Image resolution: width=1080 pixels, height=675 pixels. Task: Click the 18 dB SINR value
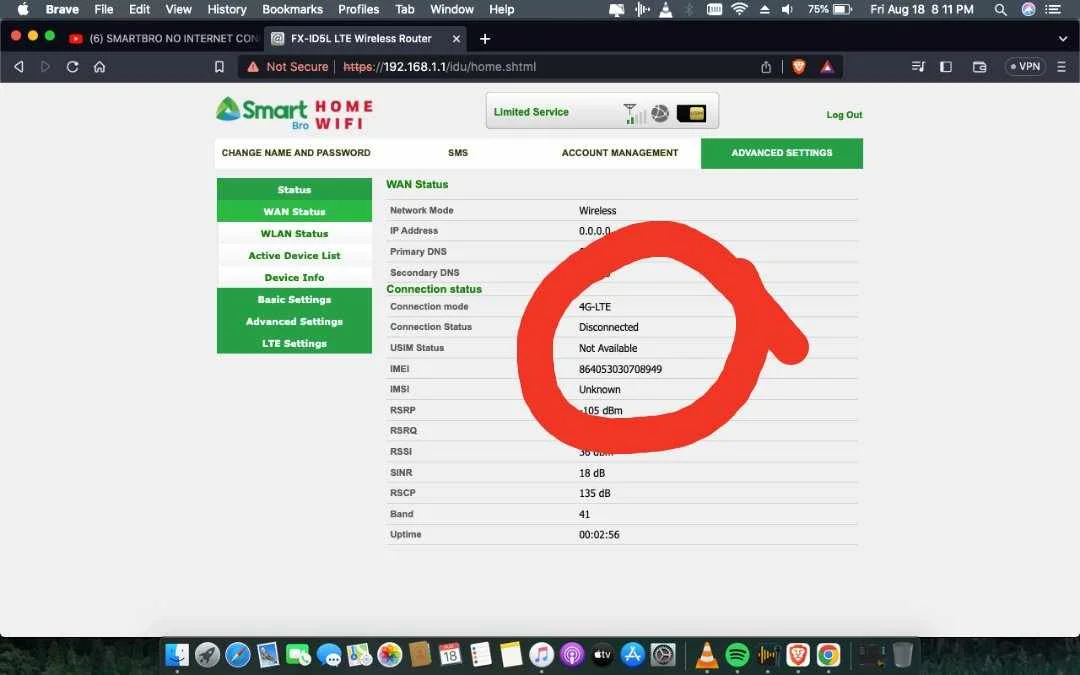pyautogui.click(x=592, y=473)
